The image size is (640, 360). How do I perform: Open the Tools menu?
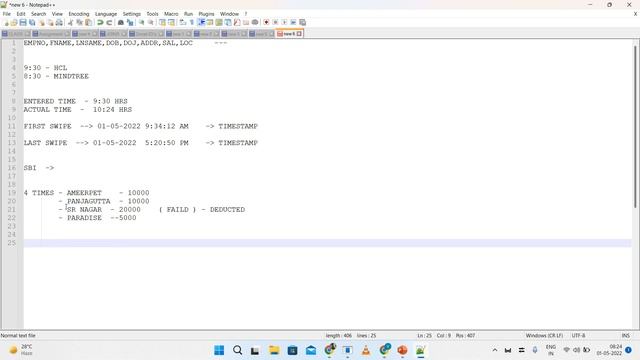pyautogui.click(x=152, y=14)
